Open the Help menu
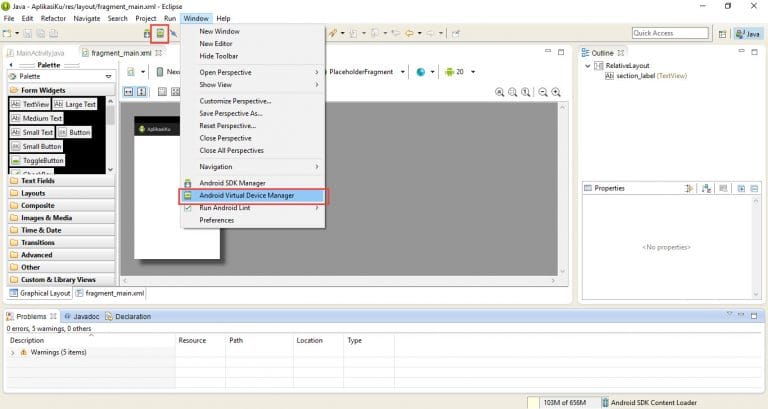 (223, 19)
